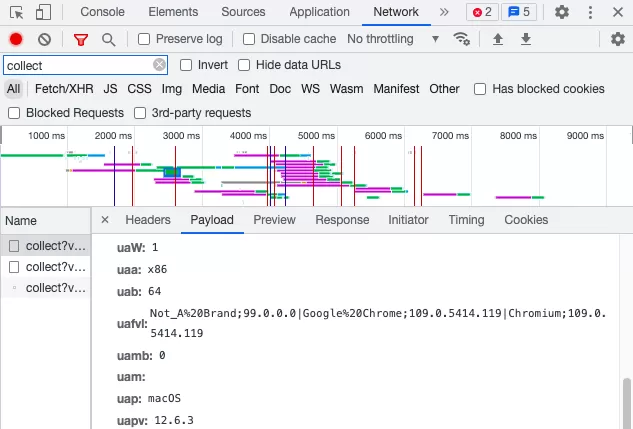Viewport: 633px width, 429px height.
Task: Tick checkbox of second collect request
Action: pyautogui.click(x=14, y=267)
